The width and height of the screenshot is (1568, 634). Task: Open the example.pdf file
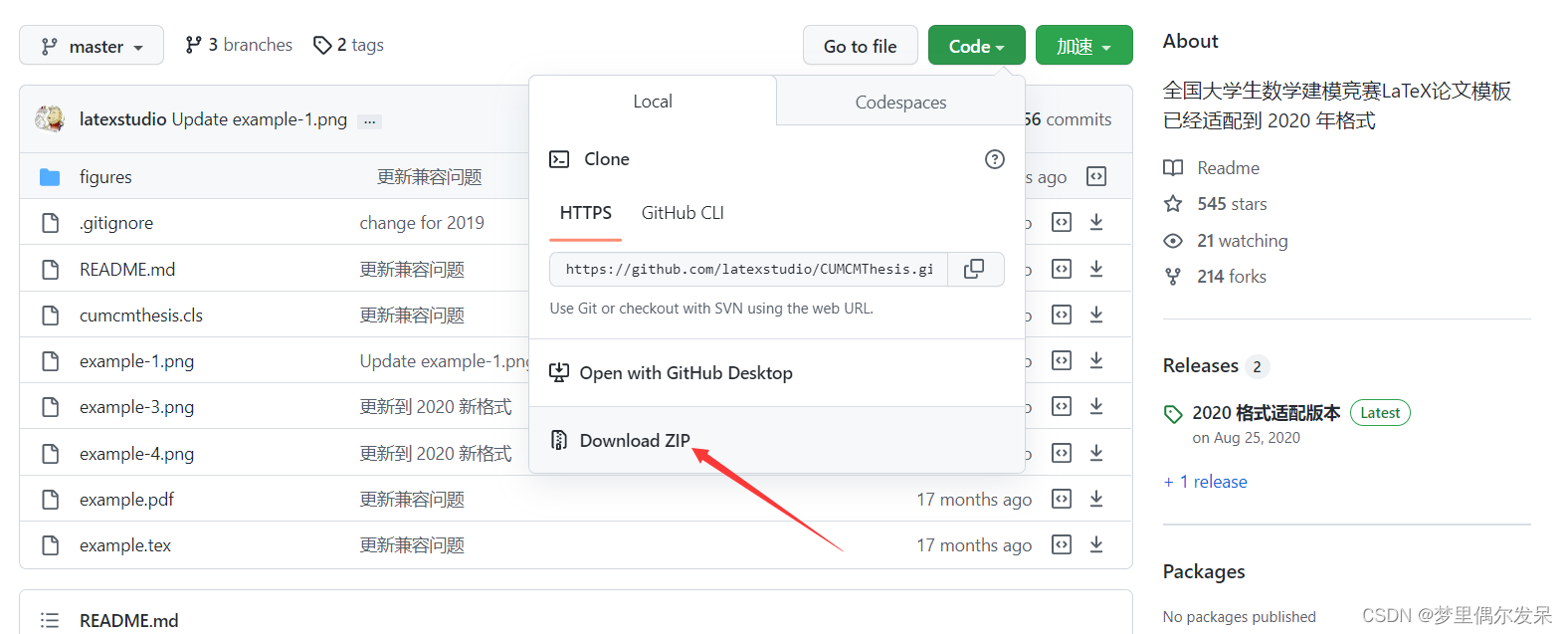click(126, 500)
